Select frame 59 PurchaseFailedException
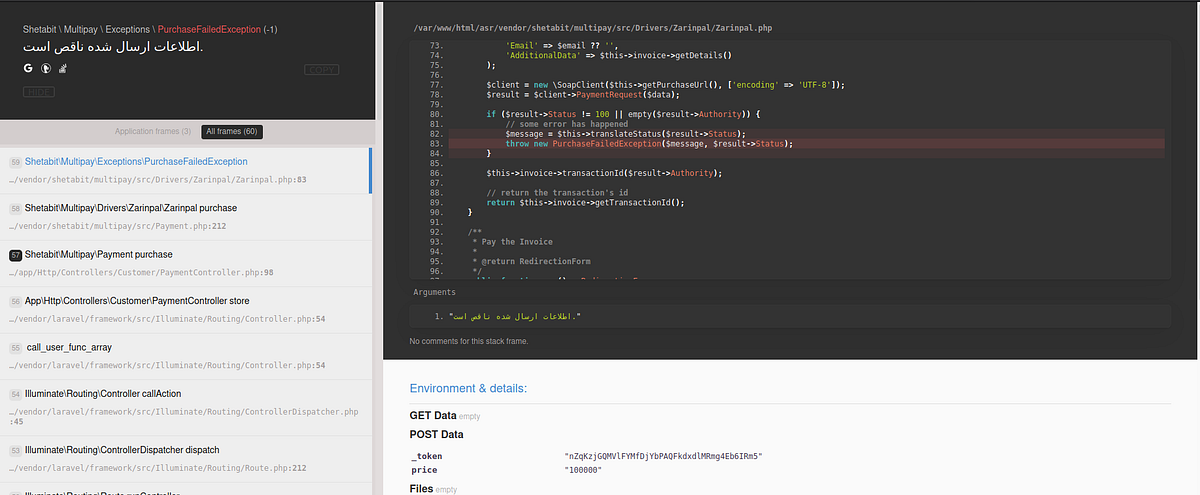Image resolution: width=1200 pixels, height=495 pixels. 185,170
